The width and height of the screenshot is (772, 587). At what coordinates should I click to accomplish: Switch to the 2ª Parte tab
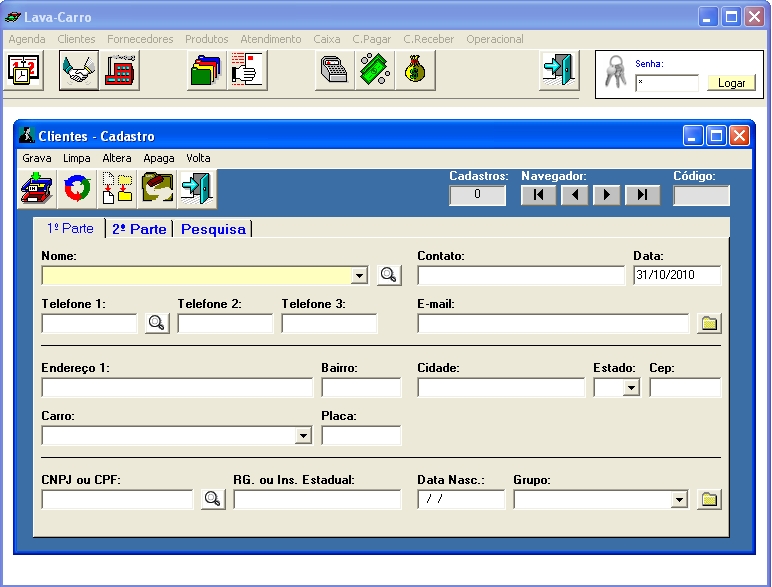click(139, 229)
